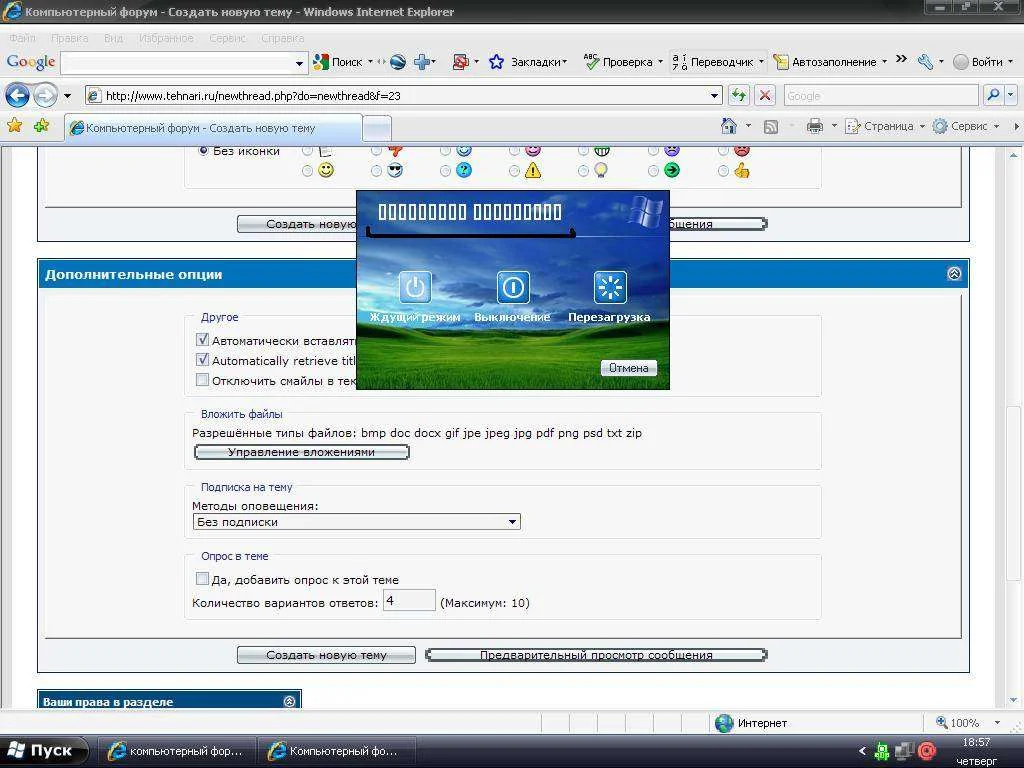The image size is (1024, 768).
Task: Click the Standby (Ждущий режим) power icon
Action: [x=415, y=288]
